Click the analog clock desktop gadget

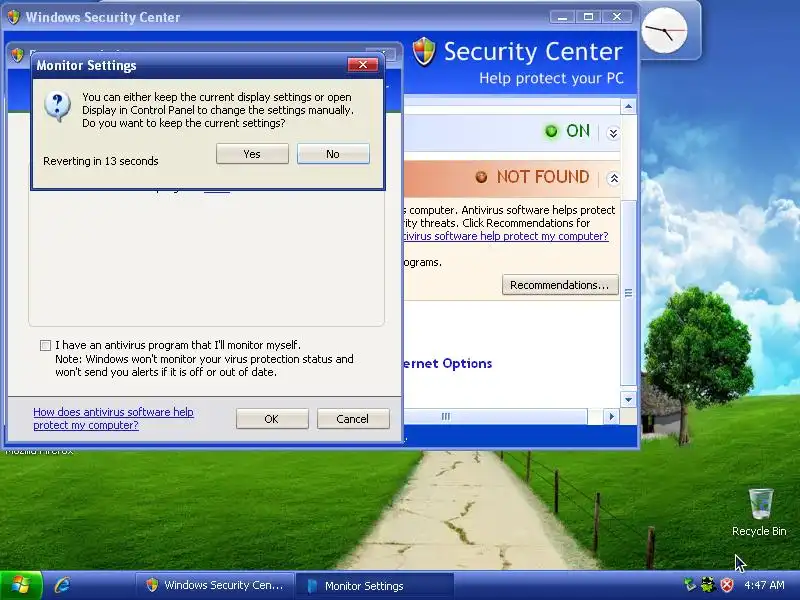coord(664,31)
